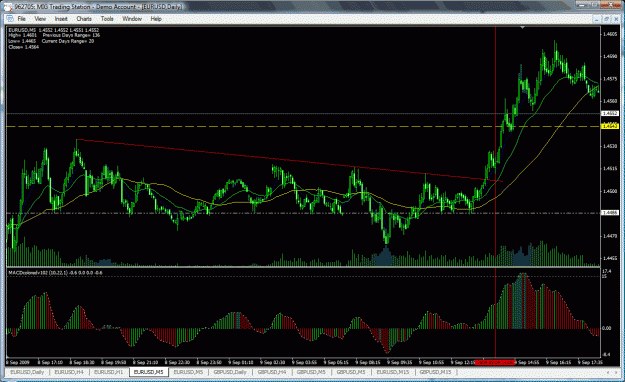Restore the inner chart window
The height and width of the screenshot is (382, 625).
pyautogui.click(x=606, y=19)
